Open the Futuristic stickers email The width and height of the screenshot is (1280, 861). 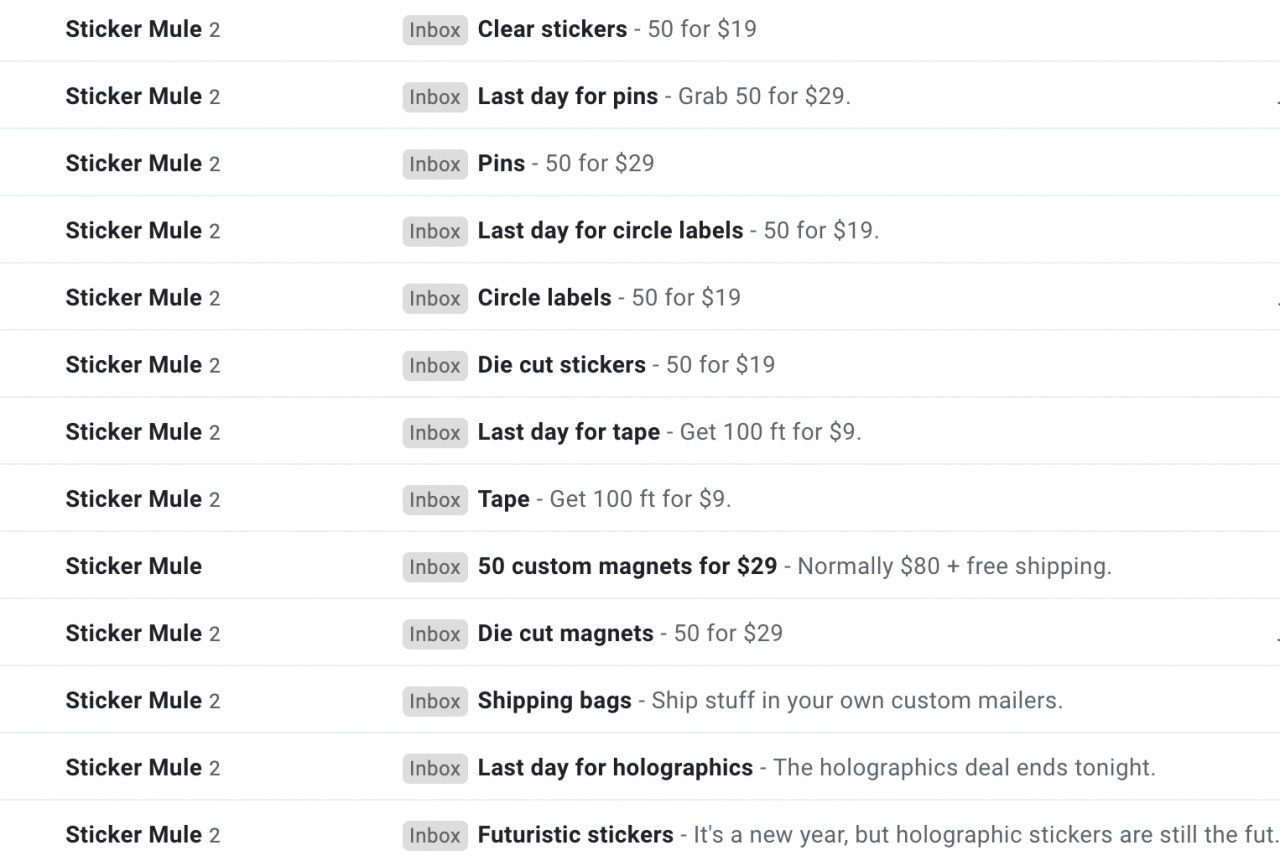(x=640, y=833)
